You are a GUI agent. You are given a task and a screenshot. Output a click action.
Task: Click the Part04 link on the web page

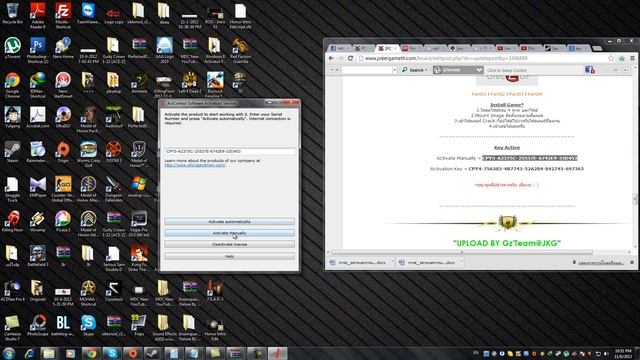pos(535,94)
